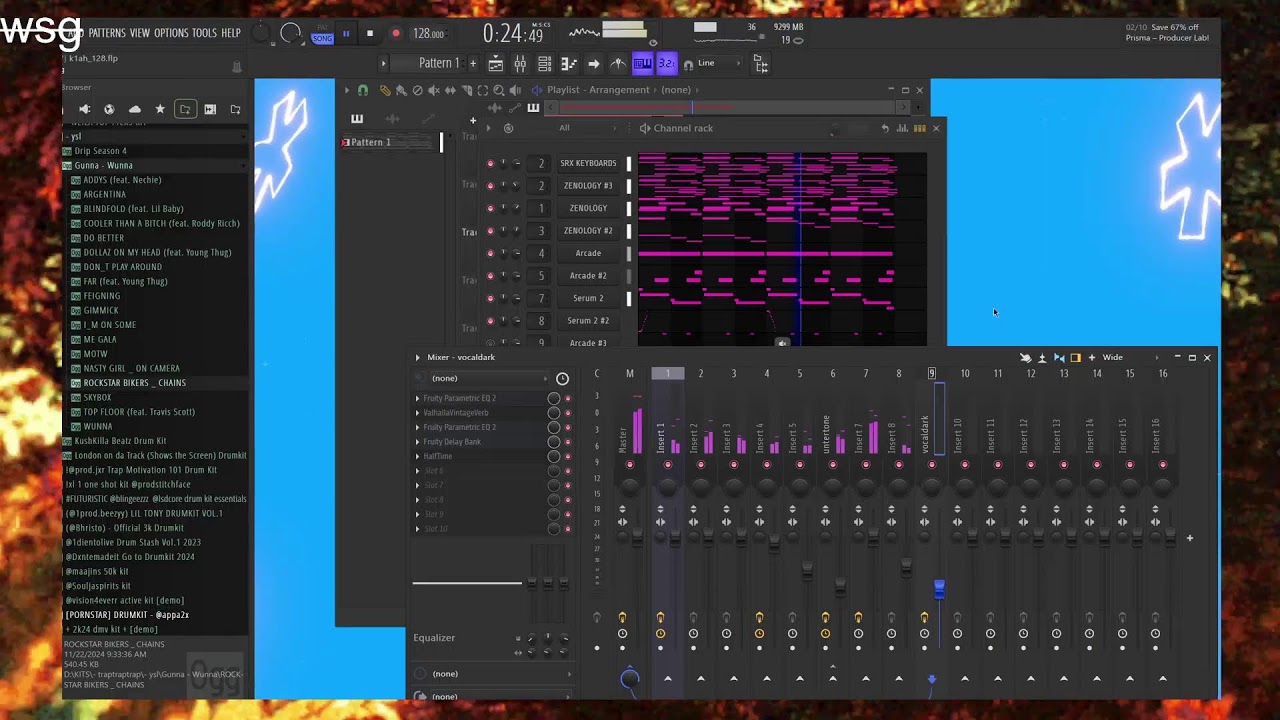Click the Browser speaker audio icon
The width and height of the screenshot is (1280, 720).
click(x=84, y=109)
